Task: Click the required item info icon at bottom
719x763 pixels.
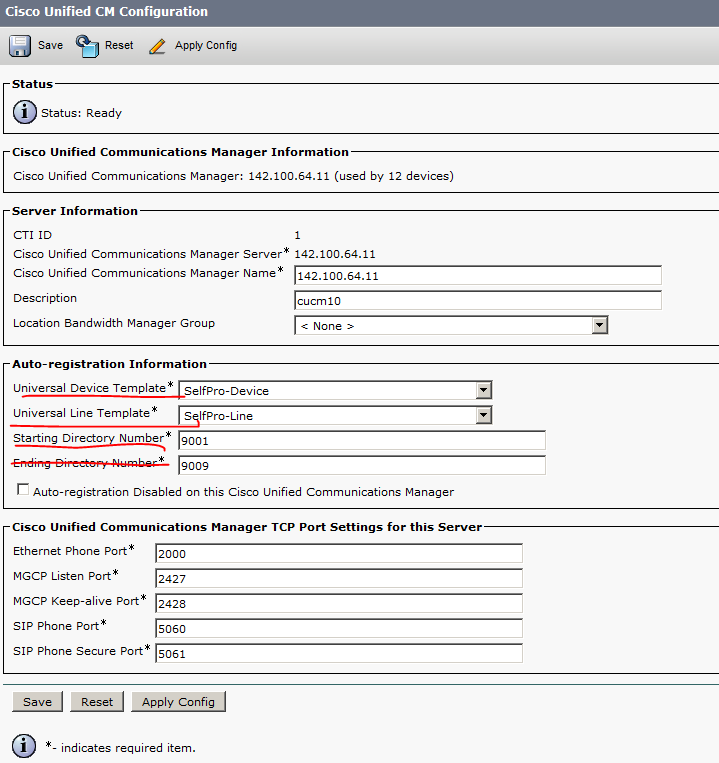Action: 24,746
